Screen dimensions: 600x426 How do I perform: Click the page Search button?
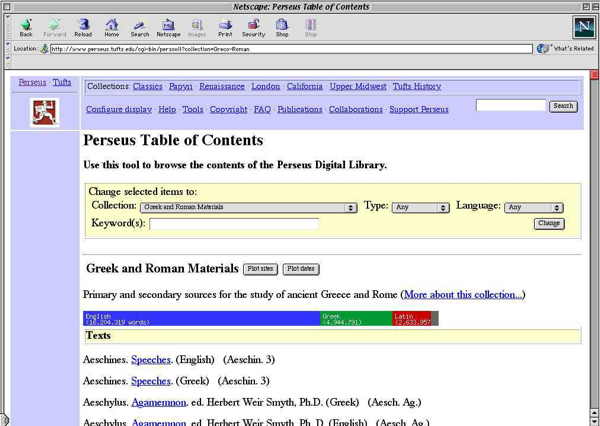click(563, 106)
